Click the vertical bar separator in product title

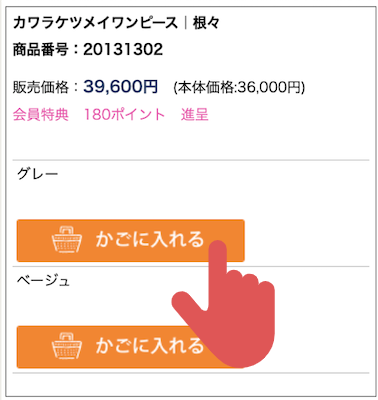(185, 23)
